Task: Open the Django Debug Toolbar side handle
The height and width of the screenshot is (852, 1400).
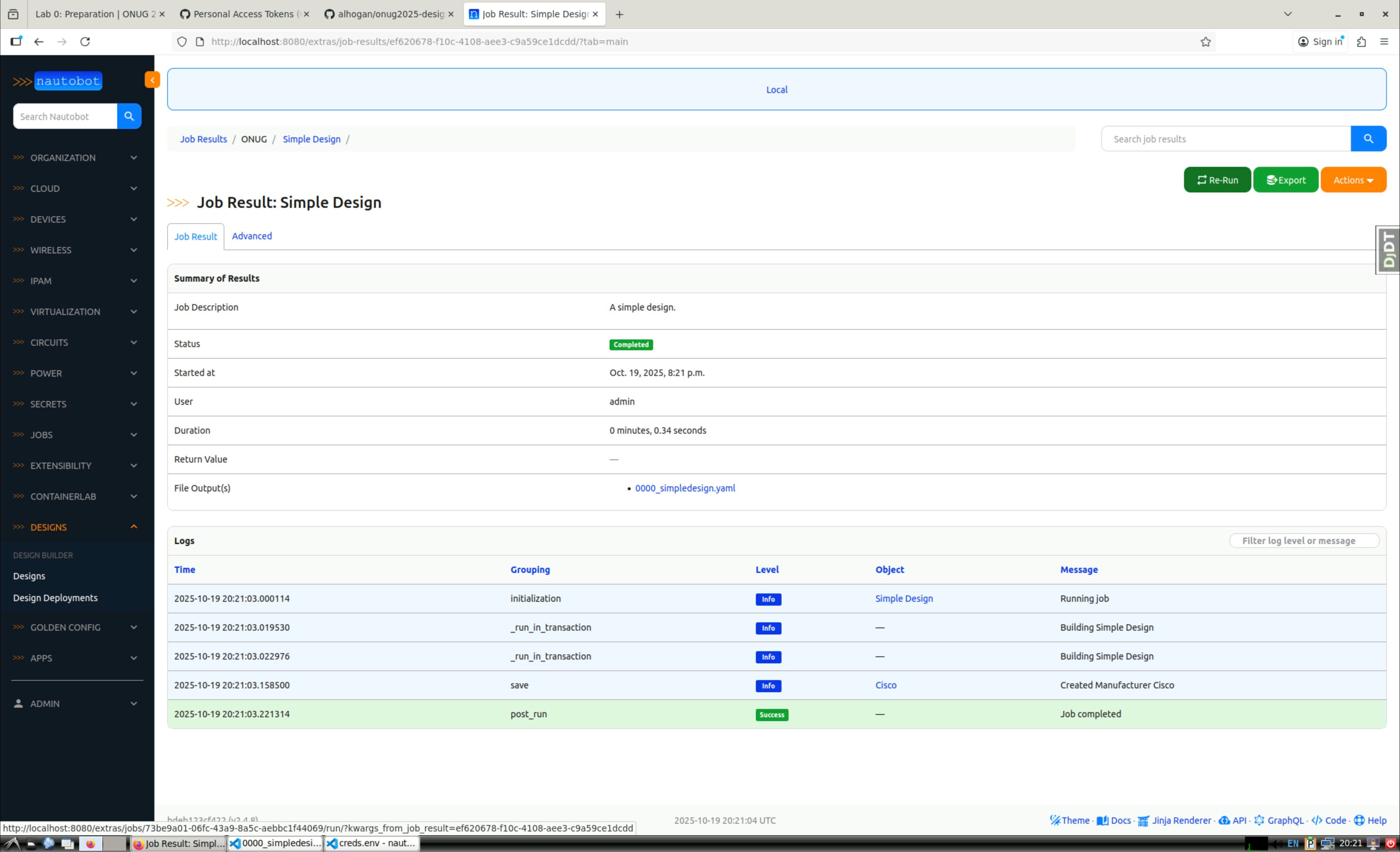Action: coord(1388,250)
